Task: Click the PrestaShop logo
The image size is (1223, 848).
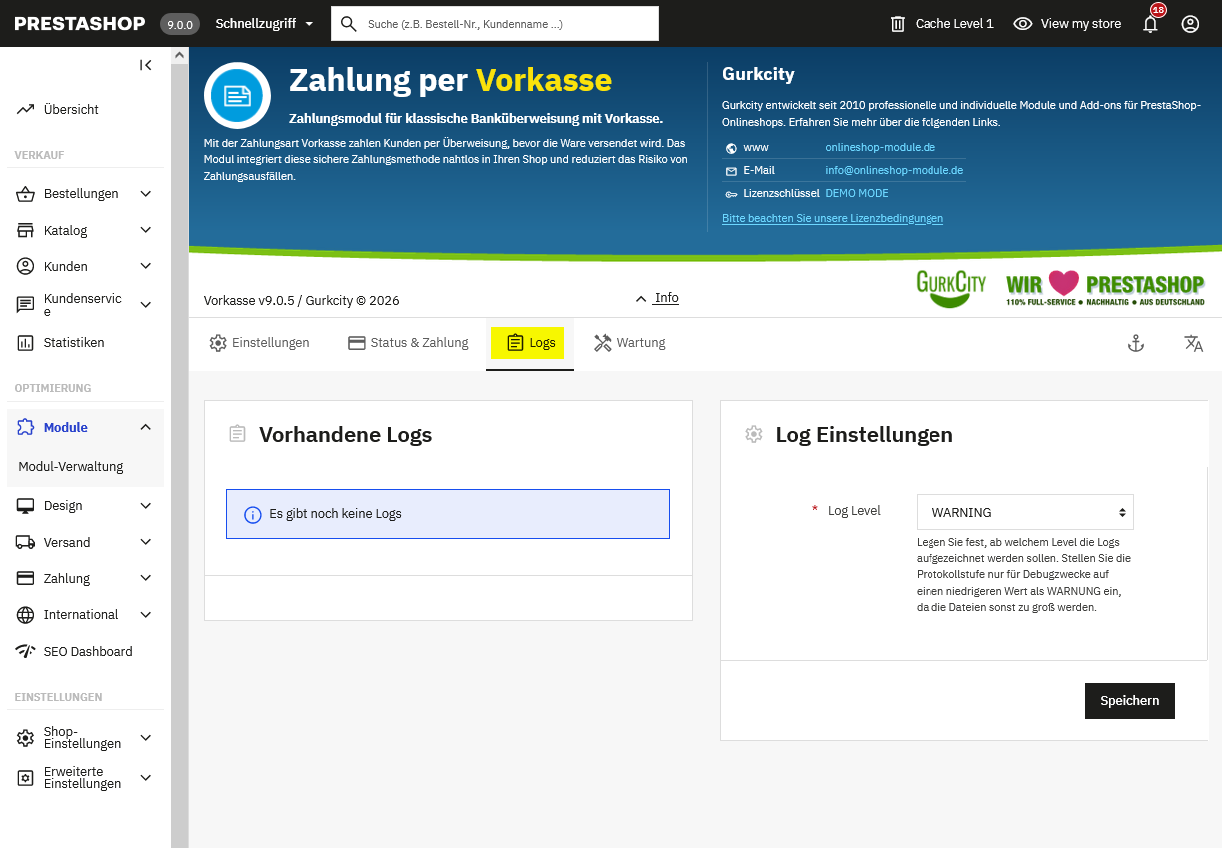Action: pos(80,24)
